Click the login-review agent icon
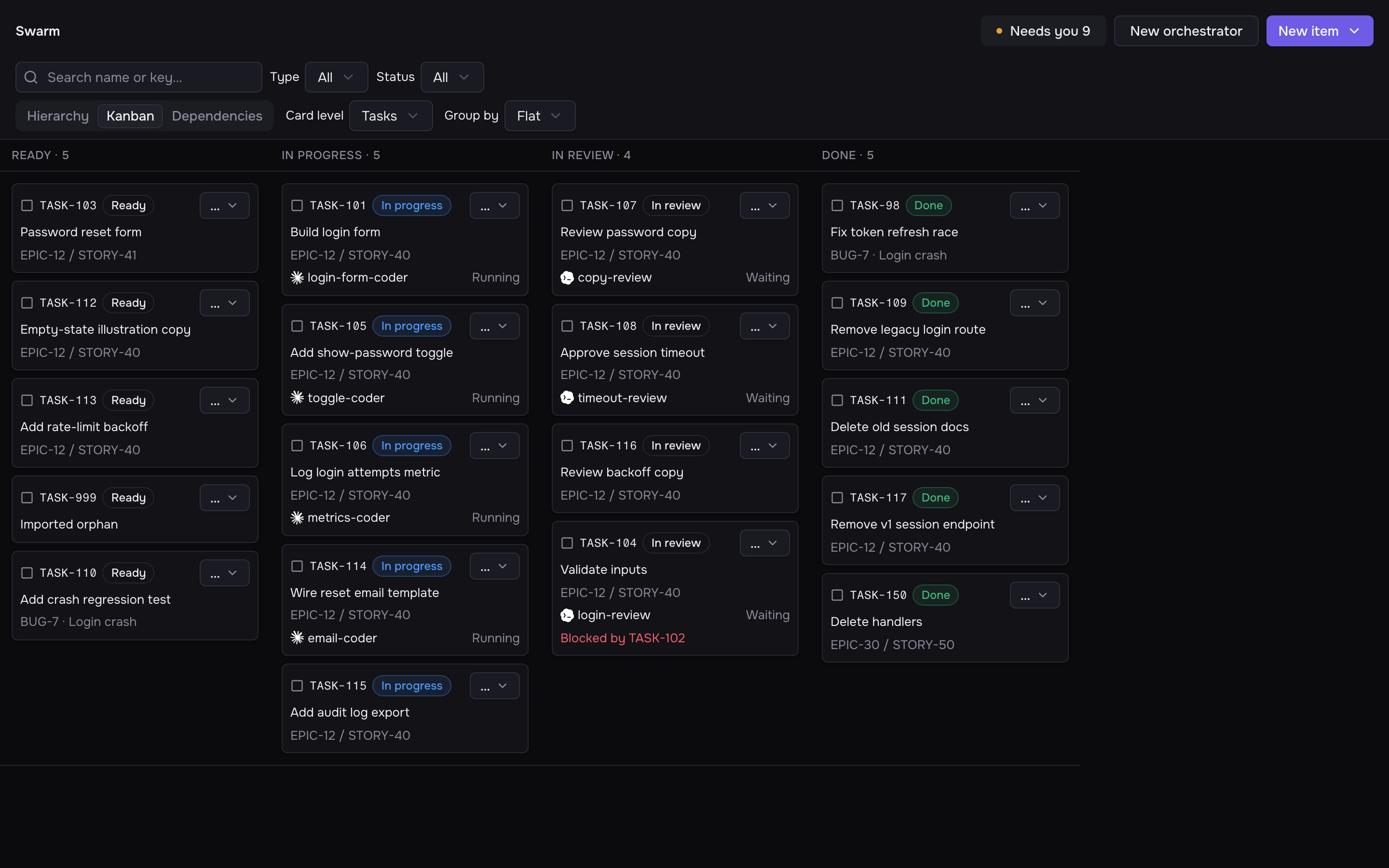 tap(567, 615)
